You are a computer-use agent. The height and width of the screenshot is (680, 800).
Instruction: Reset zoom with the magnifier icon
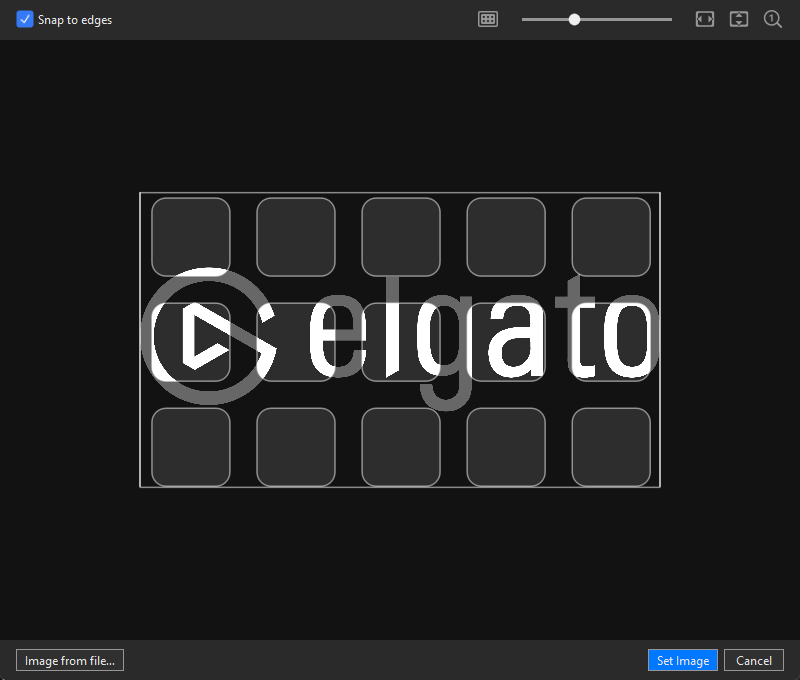pos(772,19)
